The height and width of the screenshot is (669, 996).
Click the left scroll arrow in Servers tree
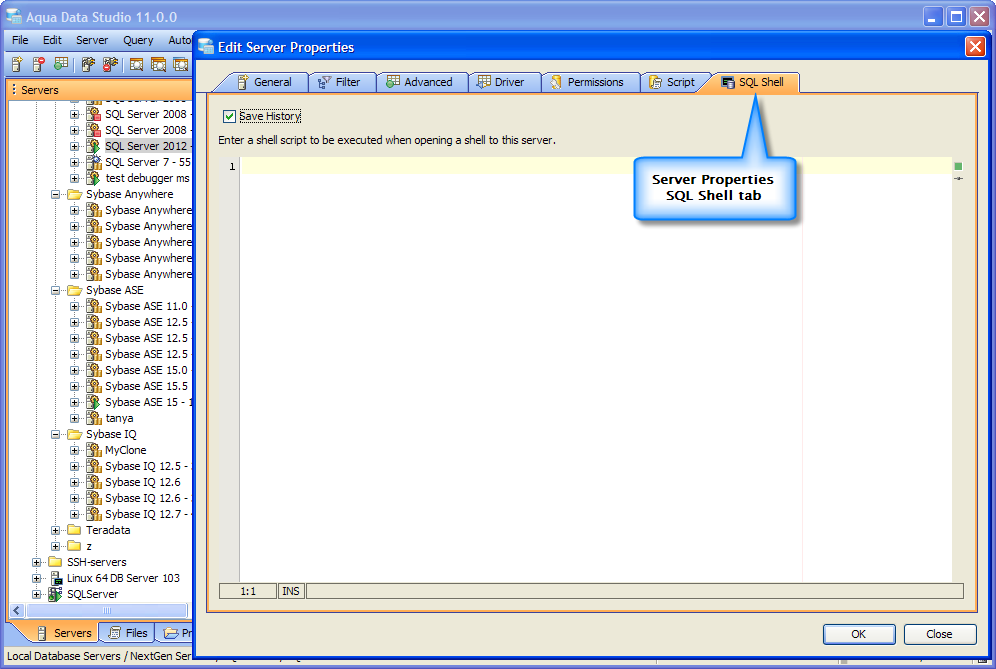point(17,611)
